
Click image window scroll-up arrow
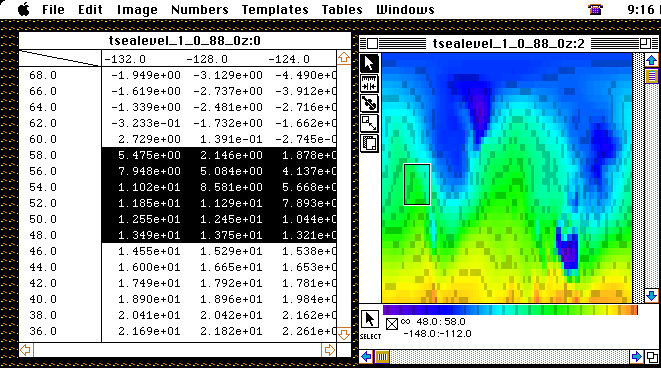point(651,60)
